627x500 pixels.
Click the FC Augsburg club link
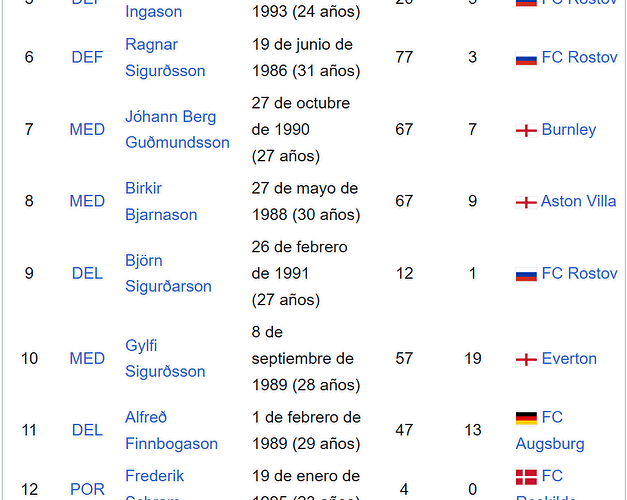tap(550, 430)
